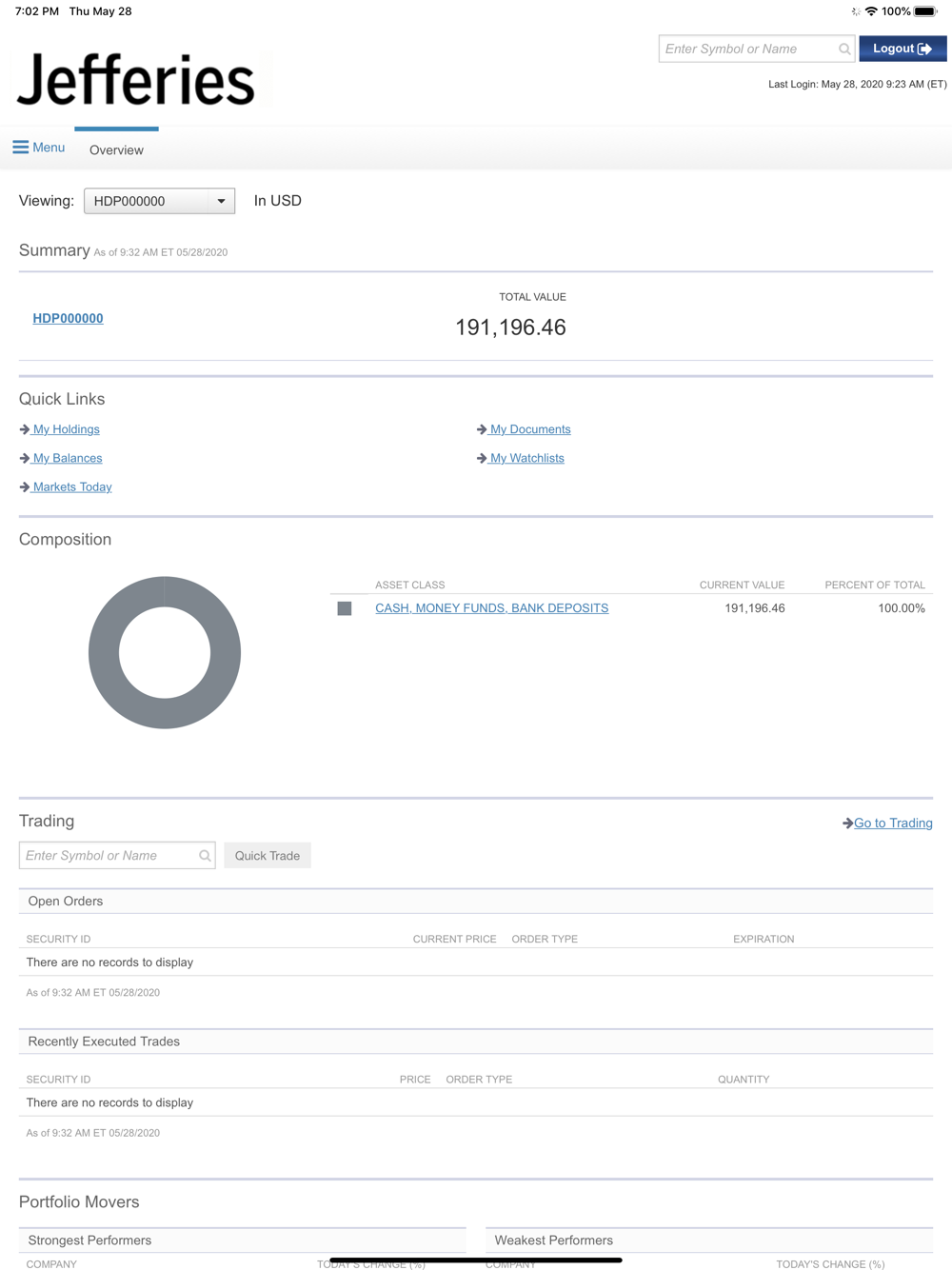Click the Current Value column header
Viewport: 952px width, 1270px height.
[742, 585]
